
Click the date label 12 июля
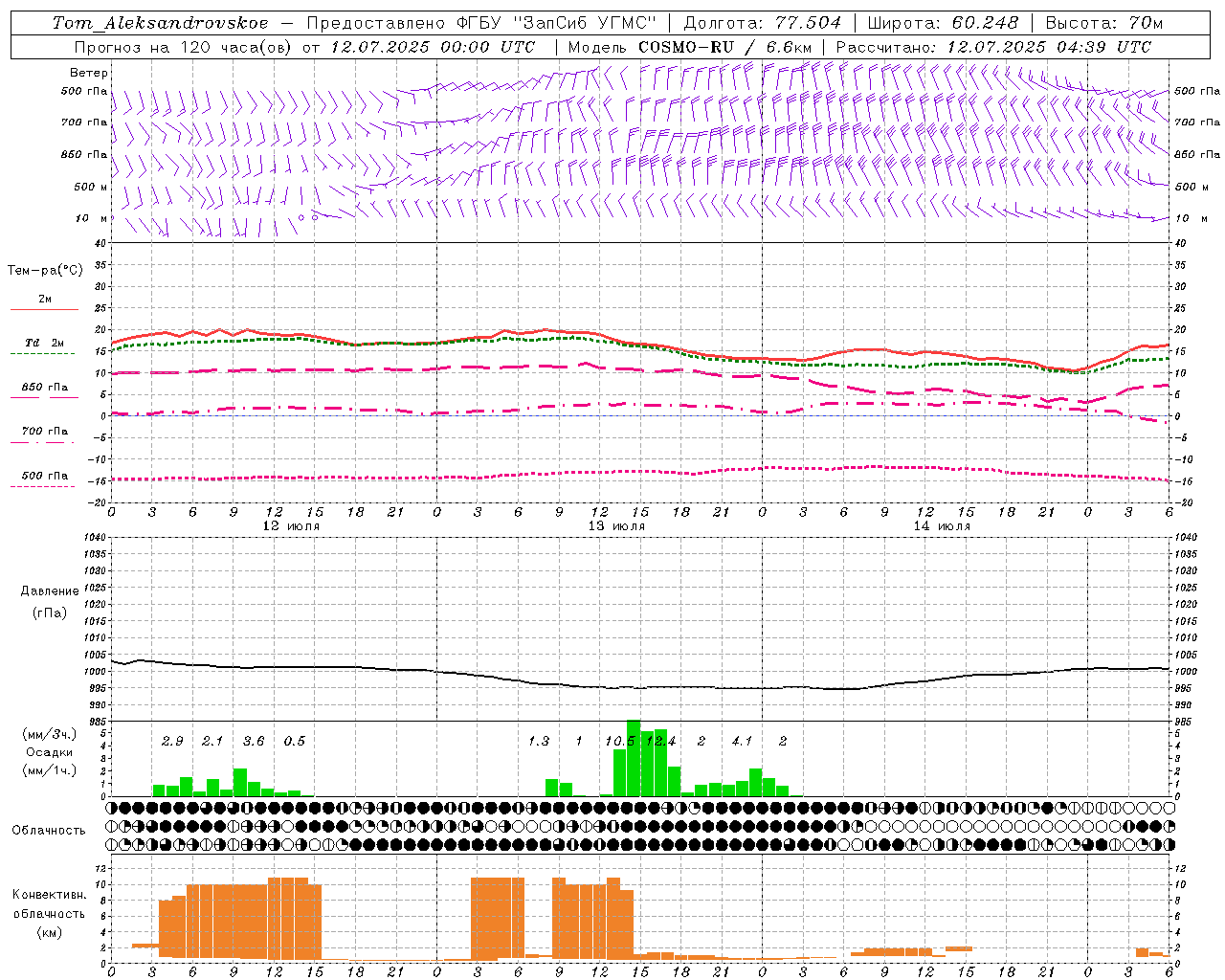click(292, 526)
